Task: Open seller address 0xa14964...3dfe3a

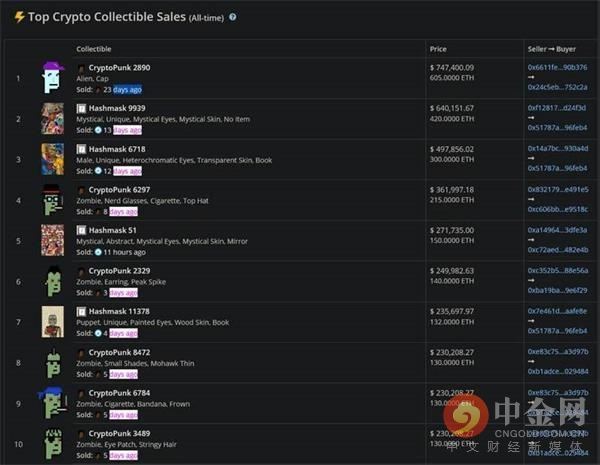Action: [x=557, y=230]
